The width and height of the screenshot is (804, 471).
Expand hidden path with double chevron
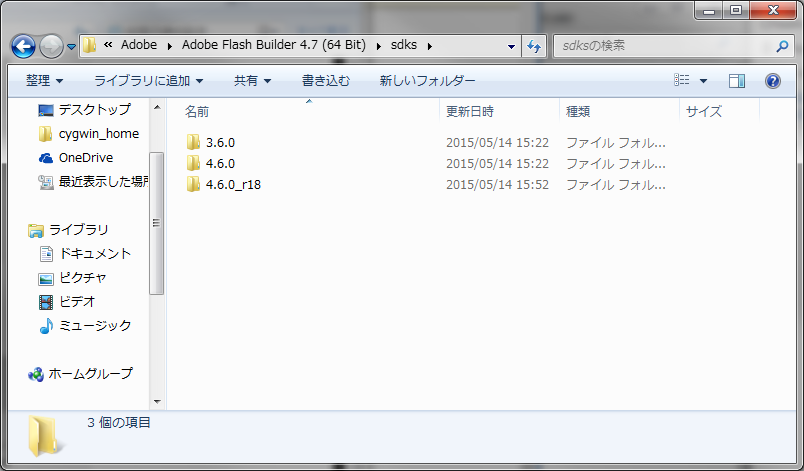coord(108,45)
